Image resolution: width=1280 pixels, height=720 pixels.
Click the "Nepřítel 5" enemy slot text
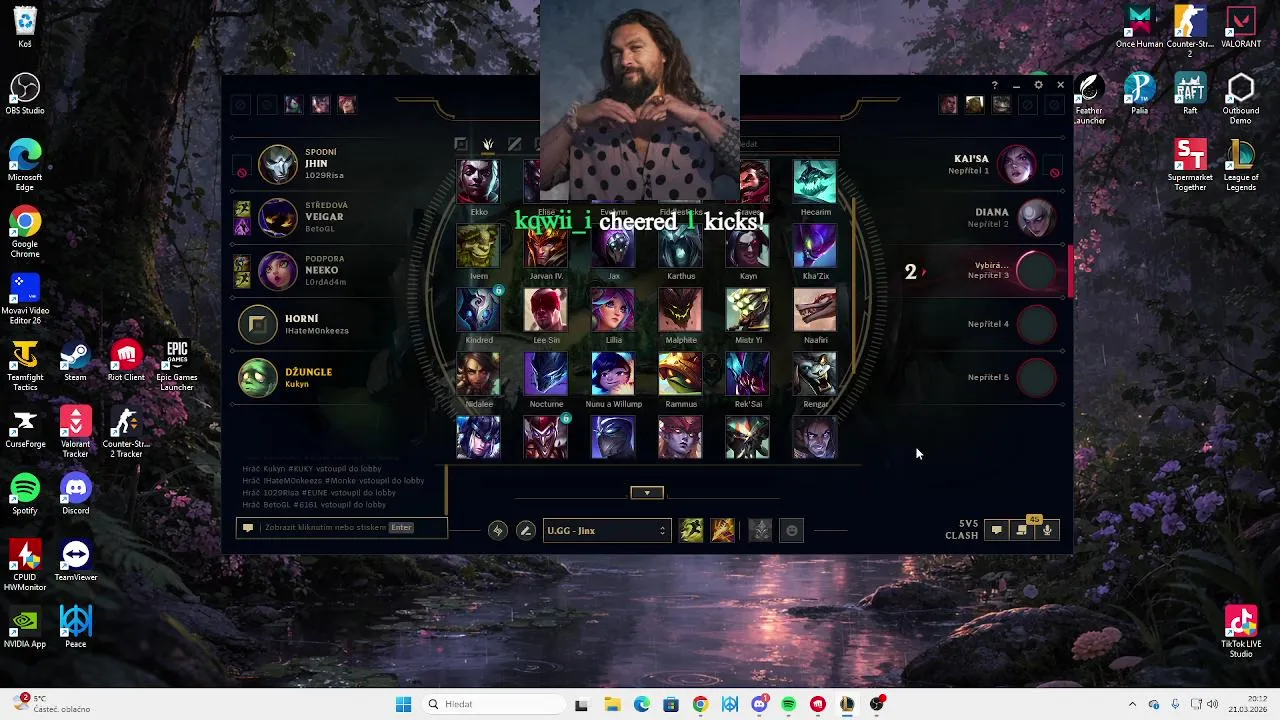point(988,377)
